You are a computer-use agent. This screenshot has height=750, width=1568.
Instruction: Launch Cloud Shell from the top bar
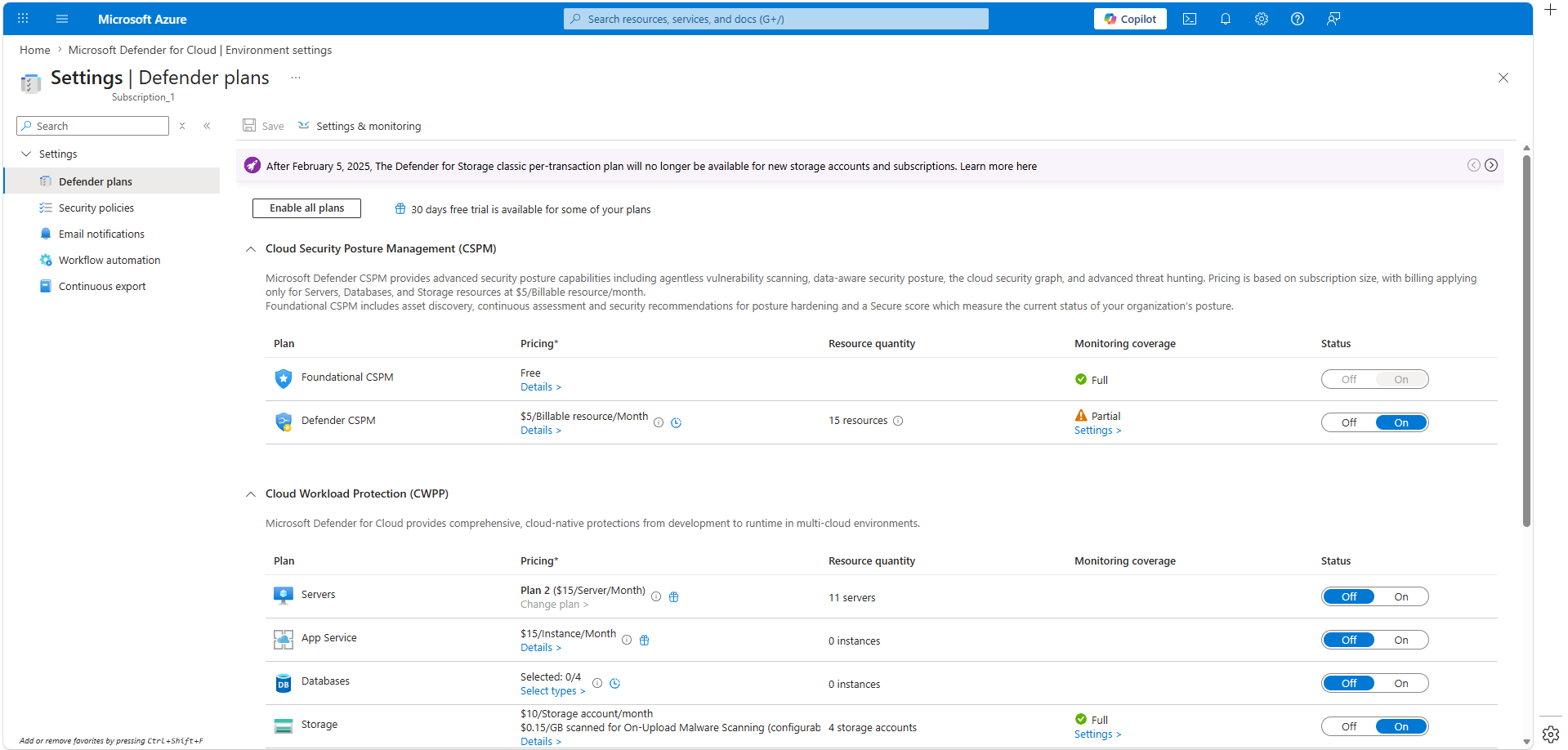click(x=1190, y=19)
